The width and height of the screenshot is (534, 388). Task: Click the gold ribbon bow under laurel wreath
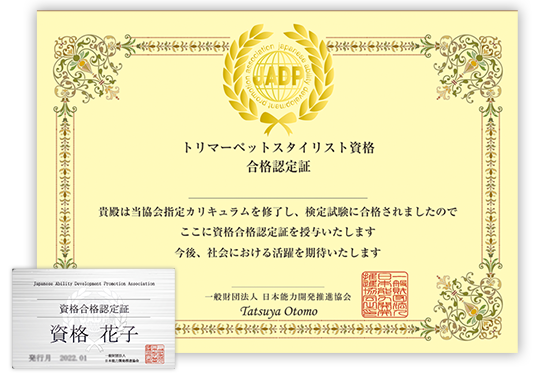pos(278,123)
